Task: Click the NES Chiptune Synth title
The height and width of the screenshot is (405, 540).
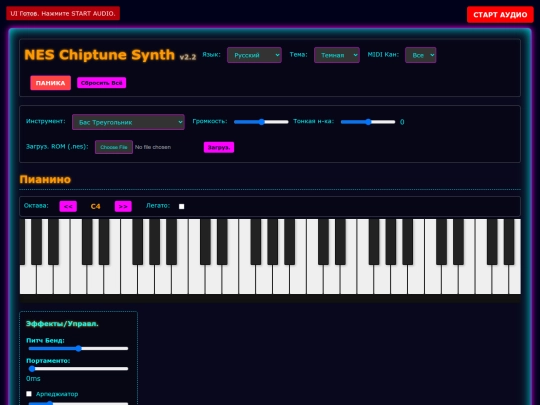Action: click(x=100, y=55)
